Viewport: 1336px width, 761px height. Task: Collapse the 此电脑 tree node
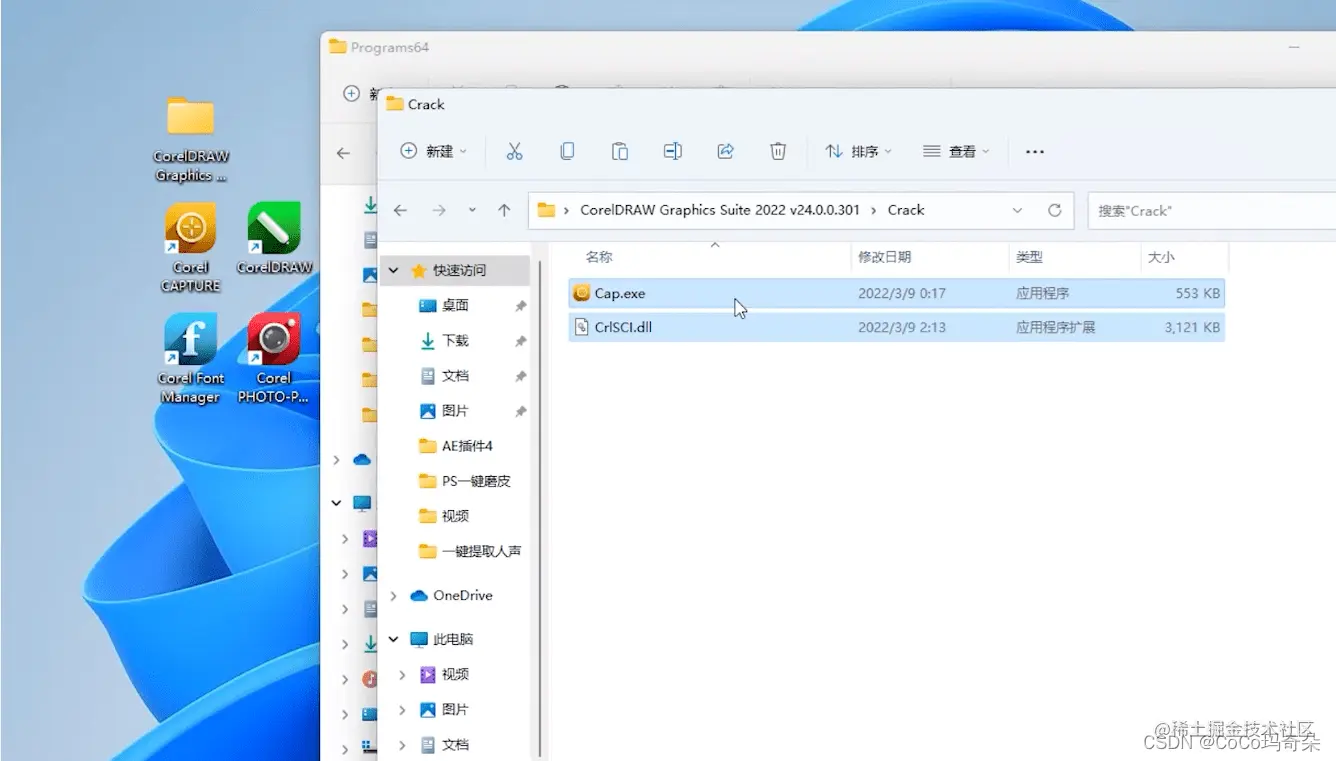coord(393,639)
